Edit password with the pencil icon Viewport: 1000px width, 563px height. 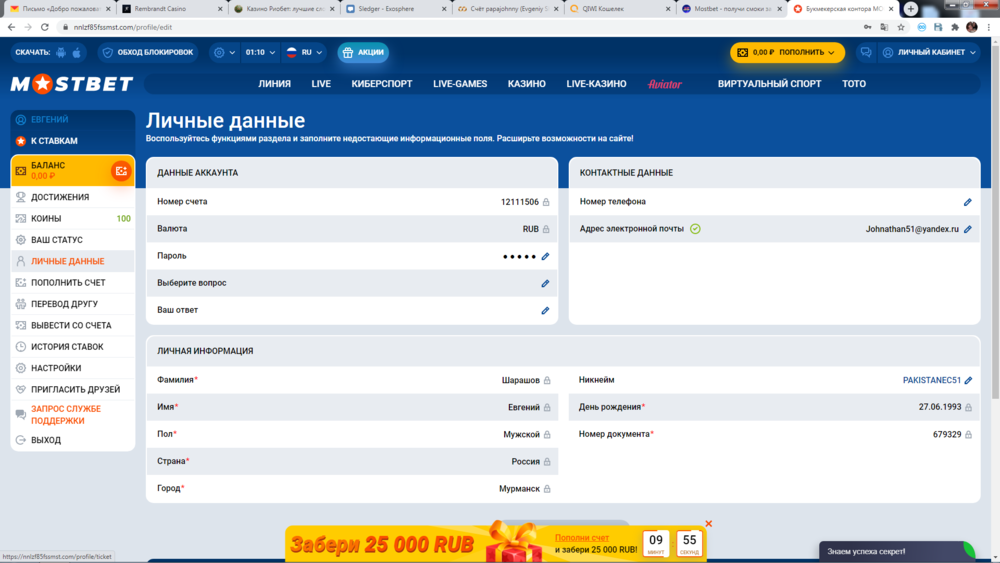pyautogui.click(x=545, y=256)
